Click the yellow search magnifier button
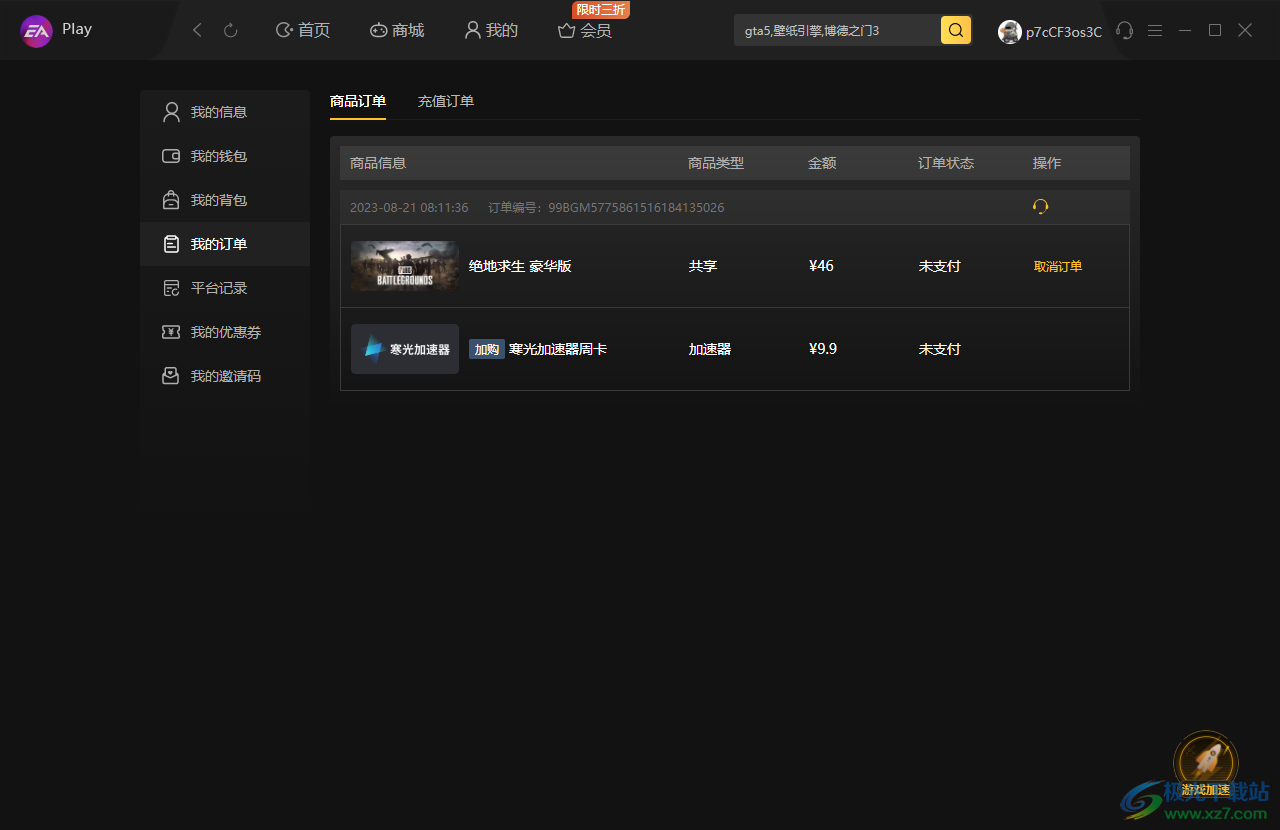1280x830 pixels. (x=956, y=31)
